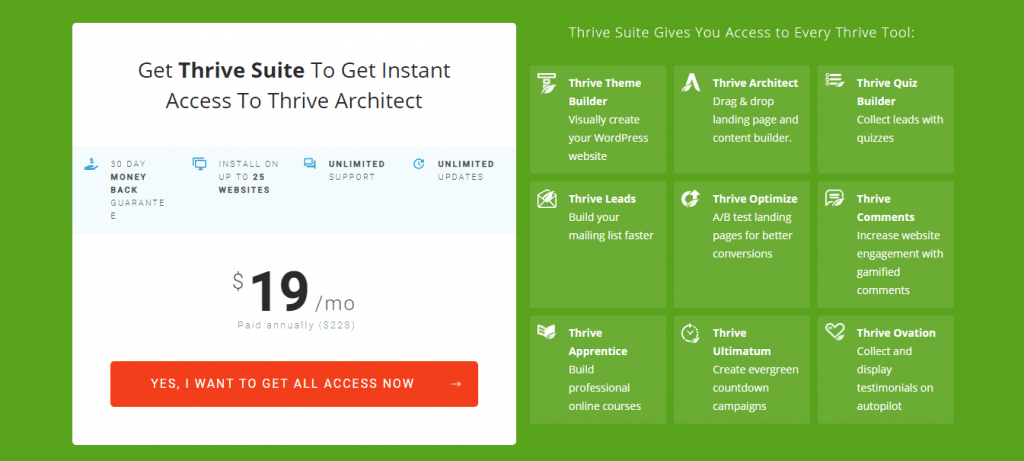This screenshot has height=461, width=1024.
Task: Click the unlimited support chat icon
Action: 310,163
